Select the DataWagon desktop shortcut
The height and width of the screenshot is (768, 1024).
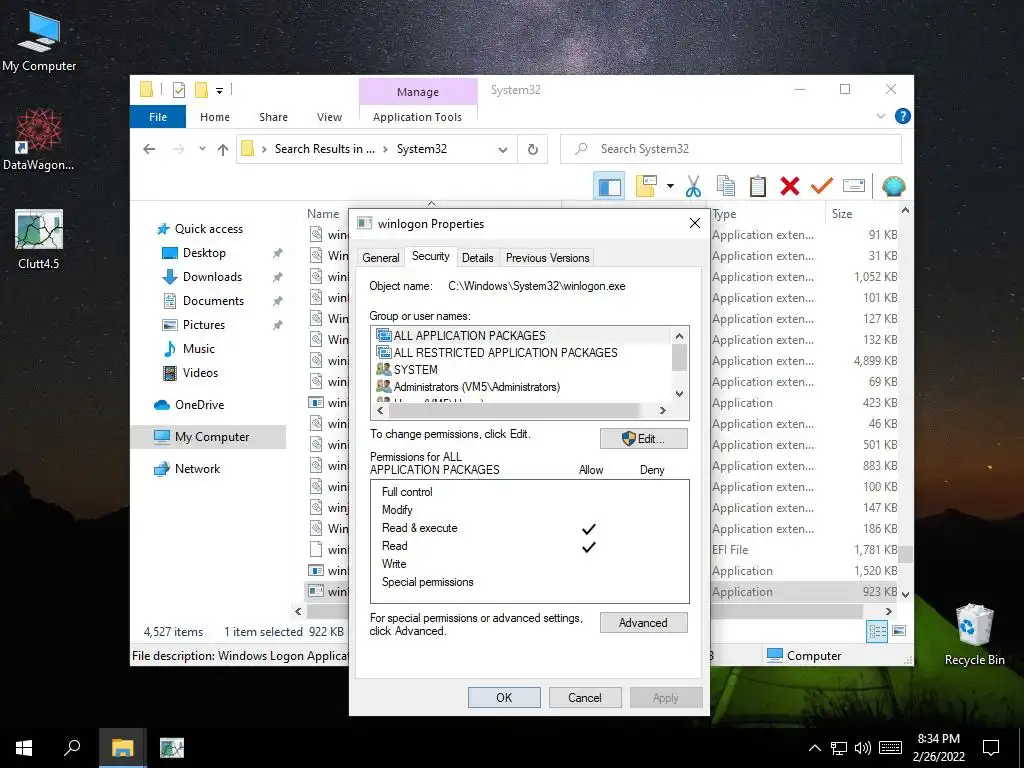[39, 140]
